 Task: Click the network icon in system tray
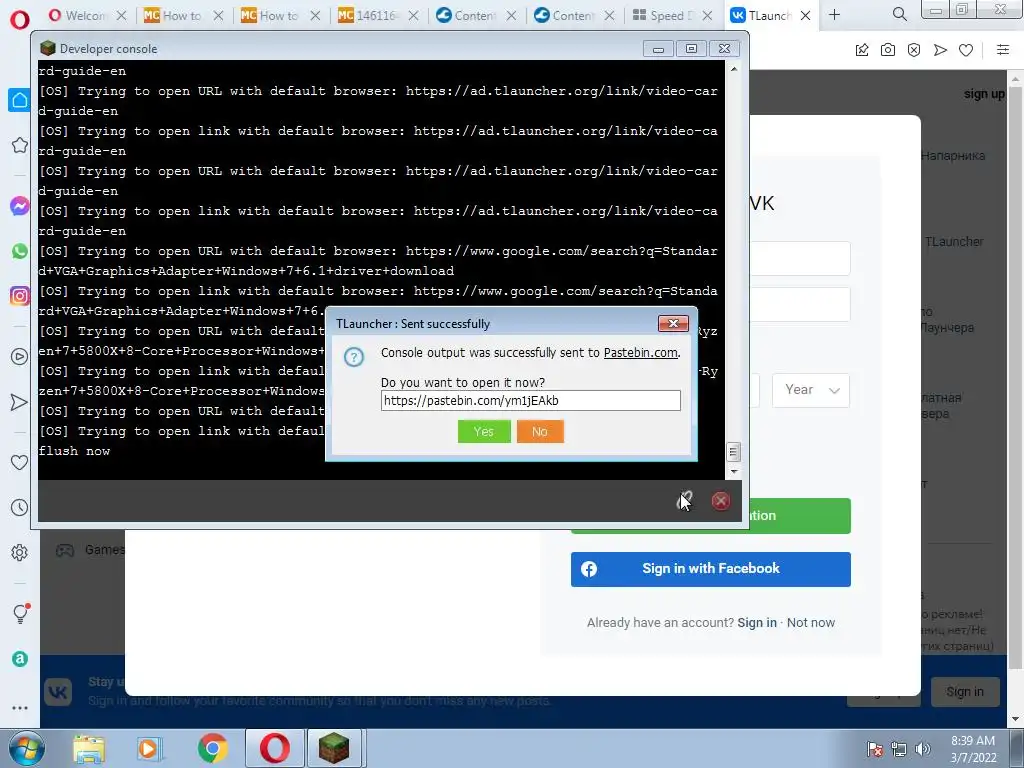click(899, 749)
